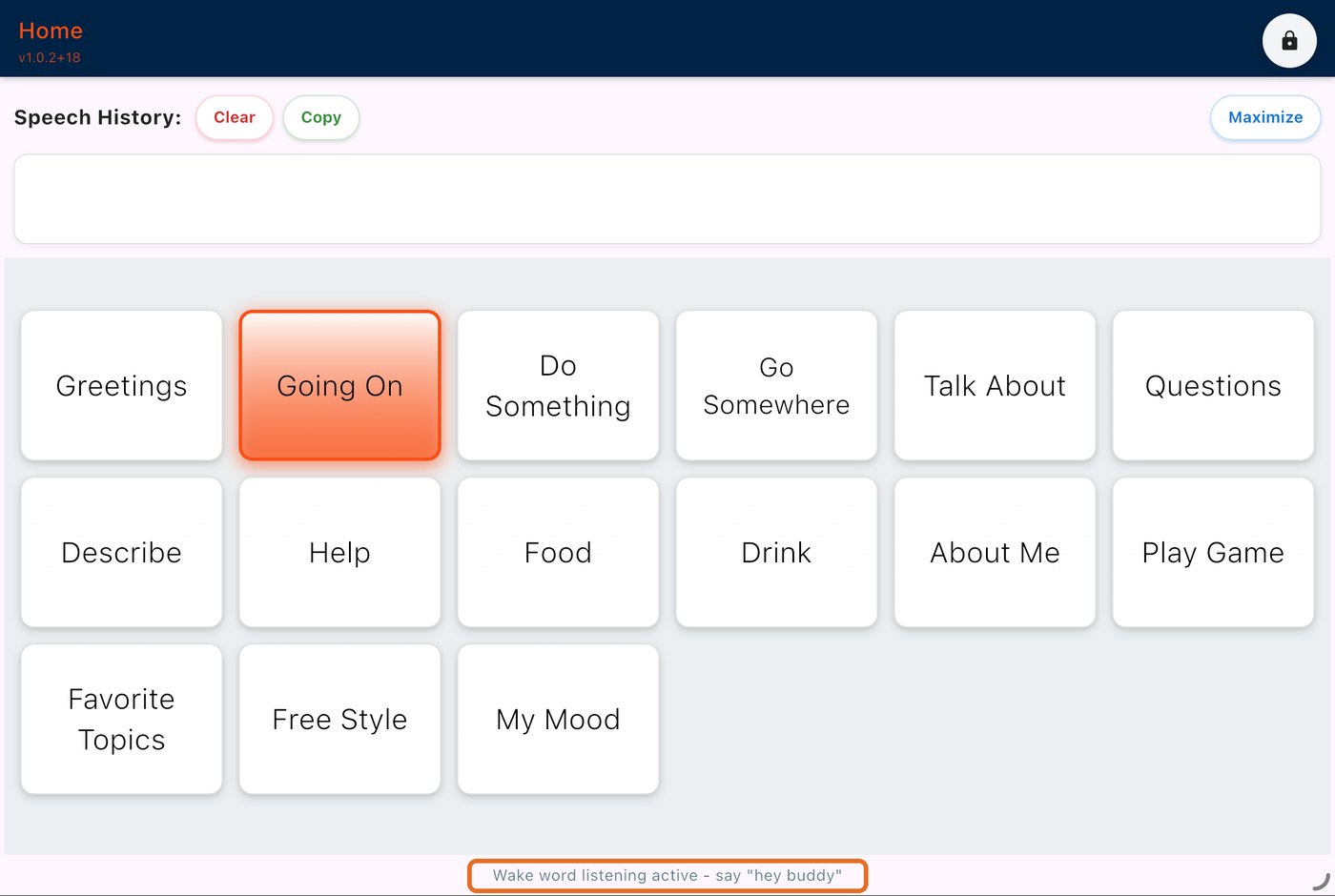Open the Describe category
Image resolution: width=1335 pixels, height=896 pixels.
point(122,552)
